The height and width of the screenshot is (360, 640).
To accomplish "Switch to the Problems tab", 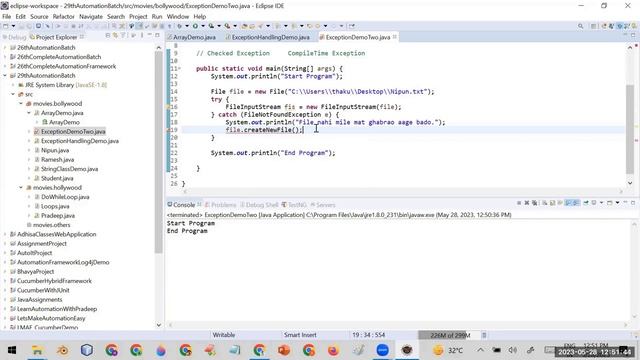I will pyautogui.click(x=220, y=204).
